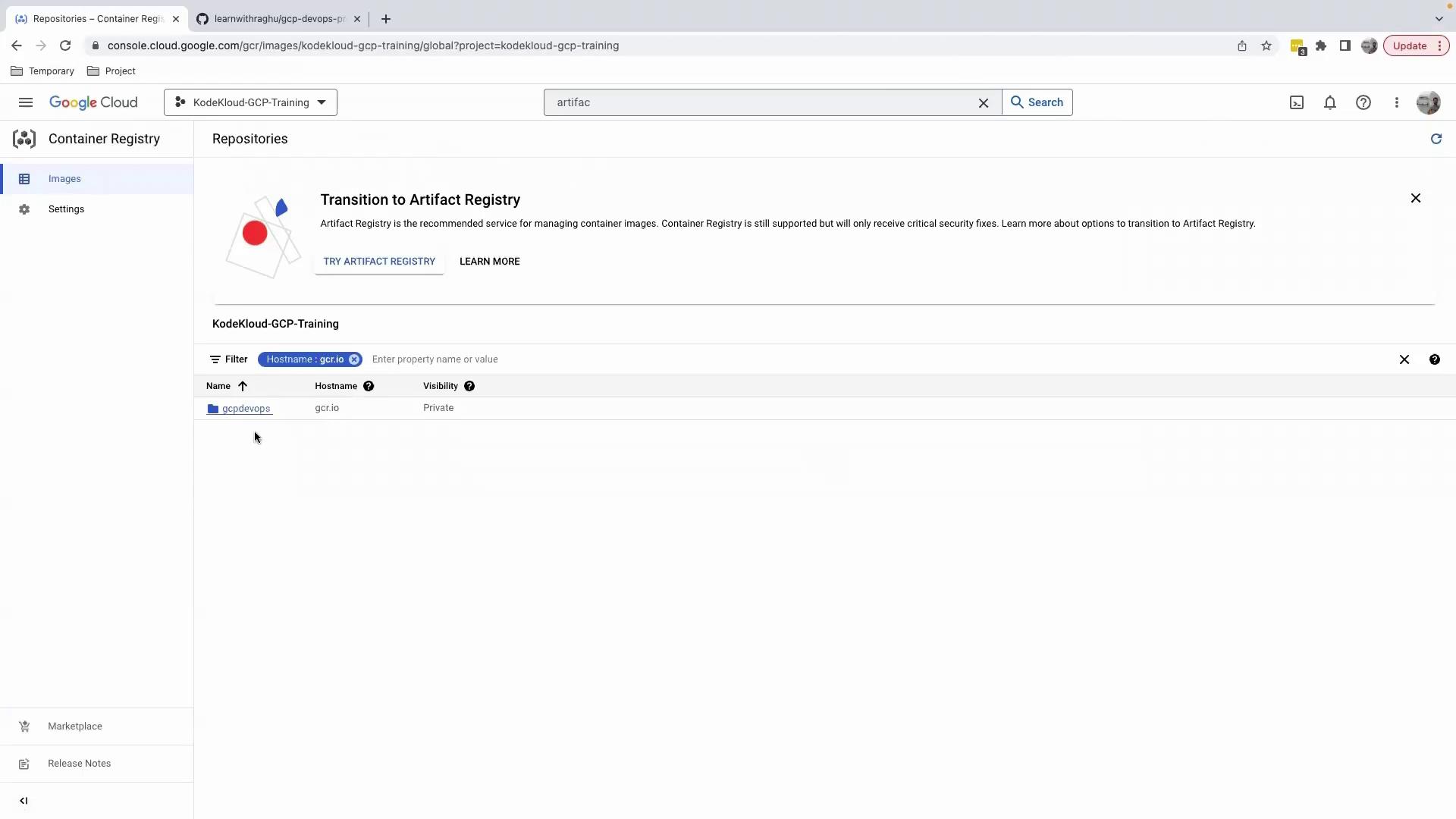Clear all filters with the X

(1404, 359)
